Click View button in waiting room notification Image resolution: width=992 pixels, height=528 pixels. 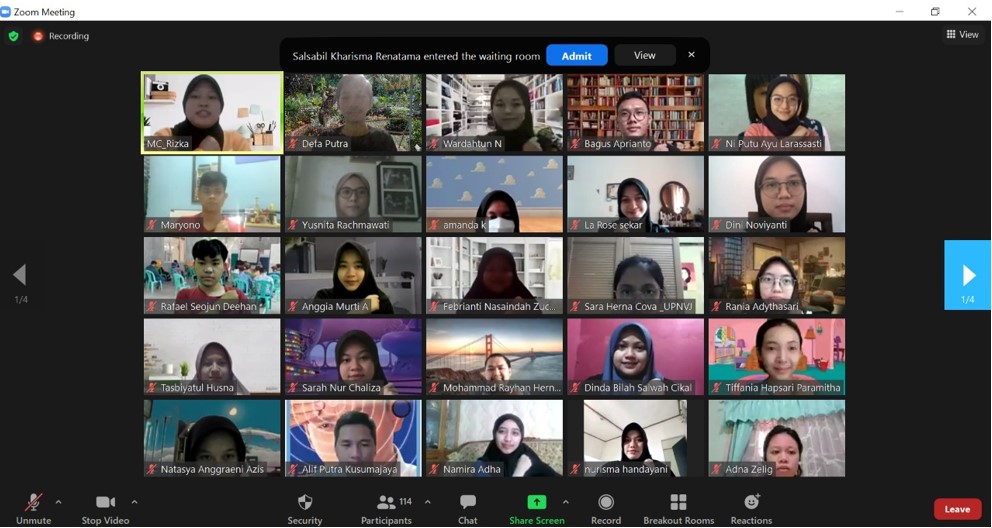coord(644,56)
